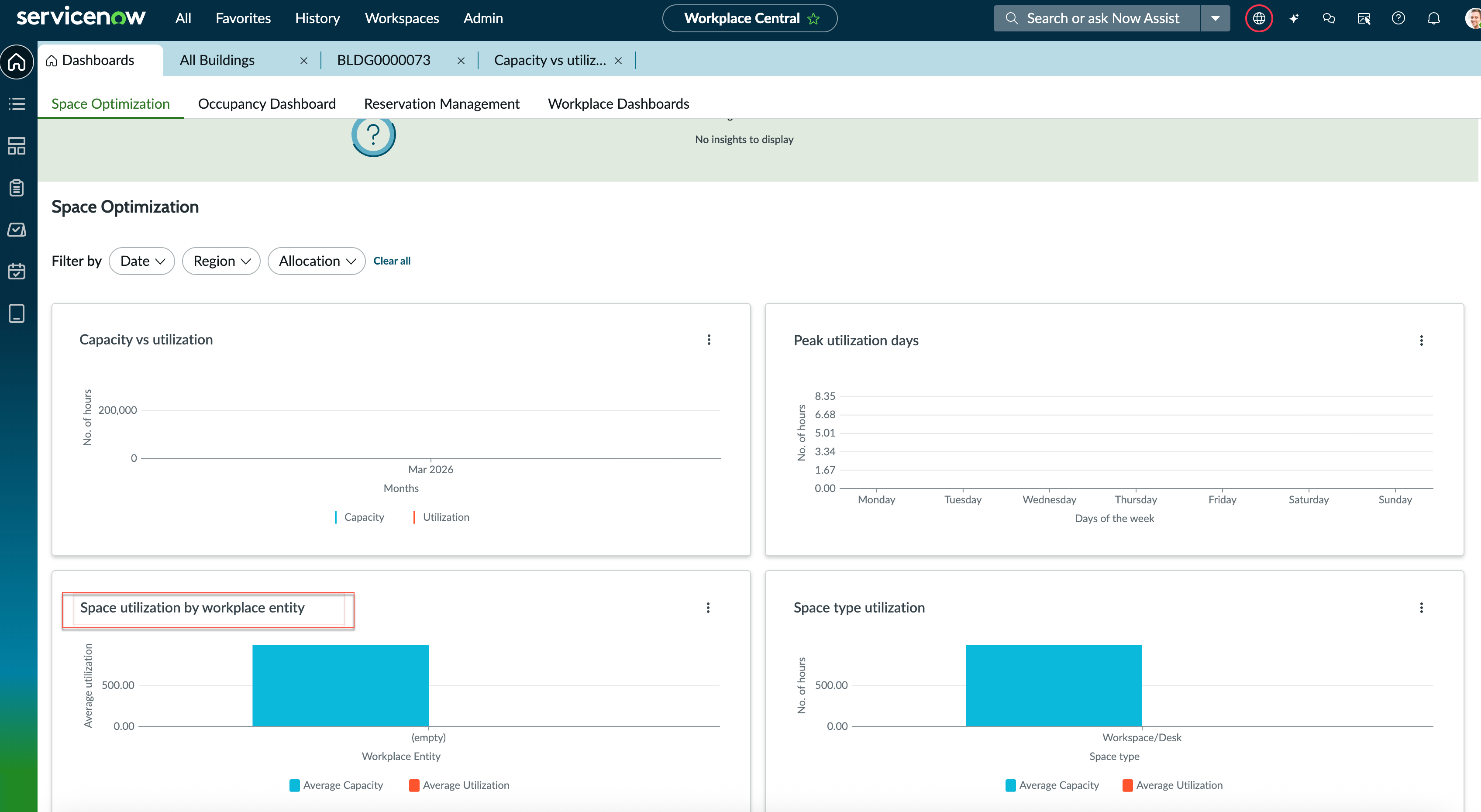Image resolution: width=1481 pixels, height=812 pixels.
Task: Open Space utilization by workplace entity options
Action: point(708,608)
